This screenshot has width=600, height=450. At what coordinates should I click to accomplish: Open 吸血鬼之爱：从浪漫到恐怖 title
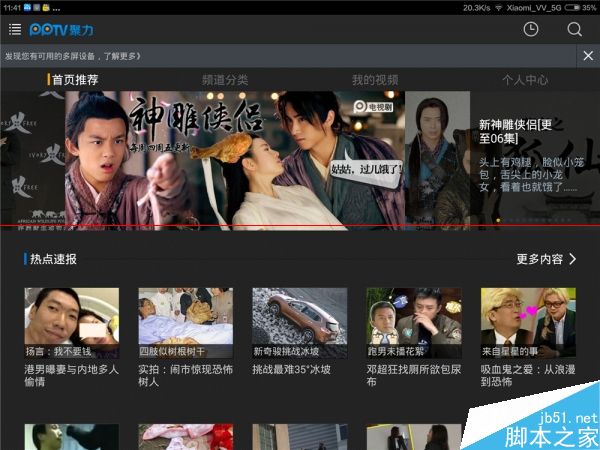pos(528,375)
